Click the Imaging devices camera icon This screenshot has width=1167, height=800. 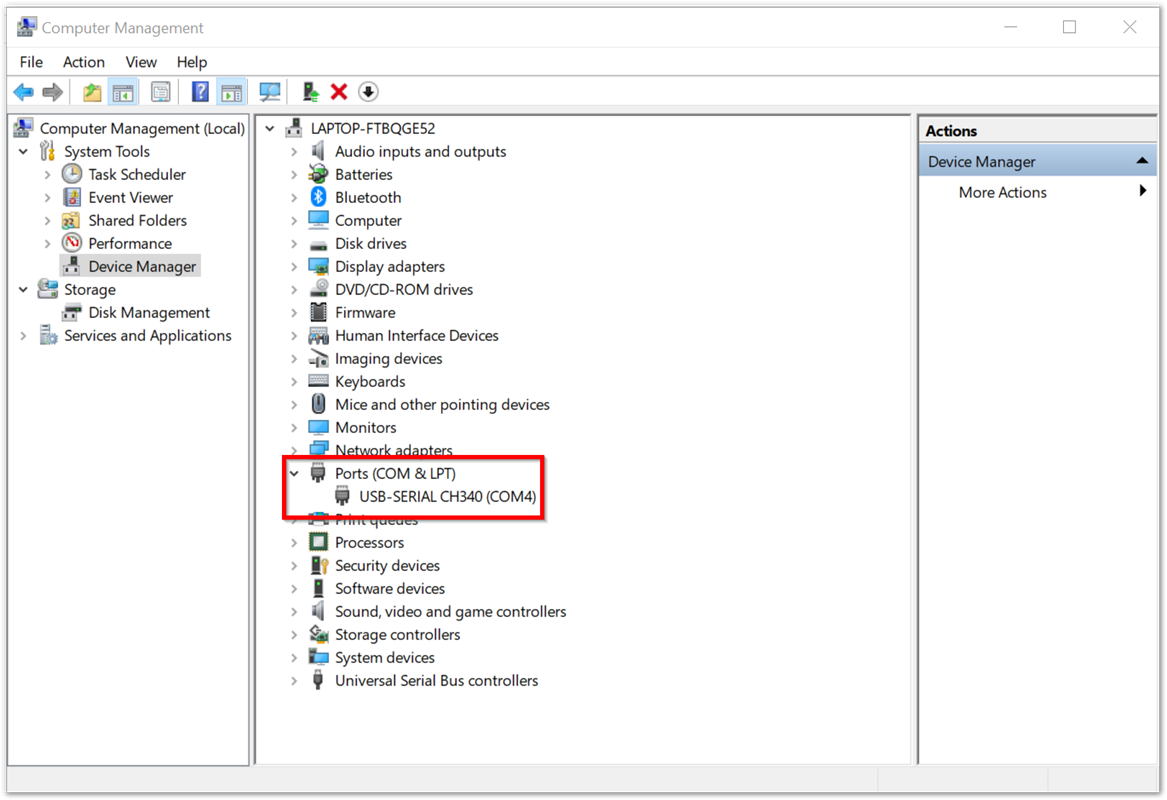(x=319, y=359)
